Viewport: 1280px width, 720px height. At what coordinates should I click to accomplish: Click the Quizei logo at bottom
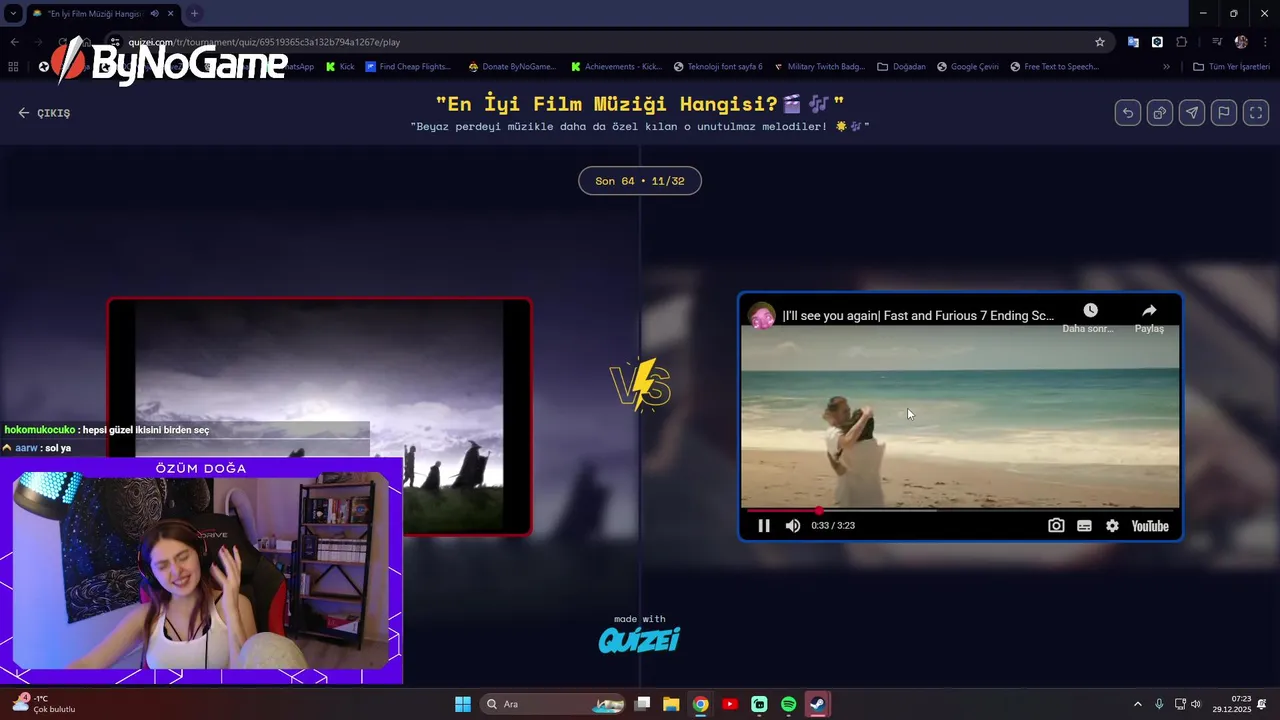[640, 639]
